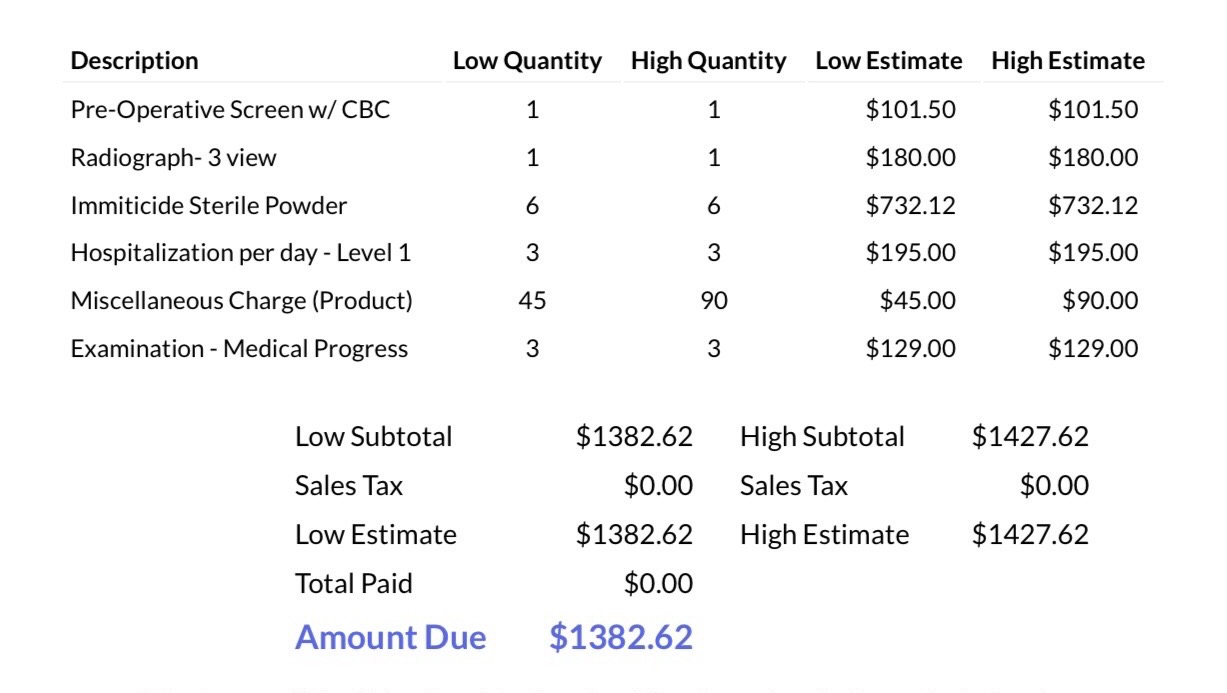Click the $90.00 Miscellaneous Charge high estimate
Viewport: 1227px width, 693px height.
pos(1101,301)
